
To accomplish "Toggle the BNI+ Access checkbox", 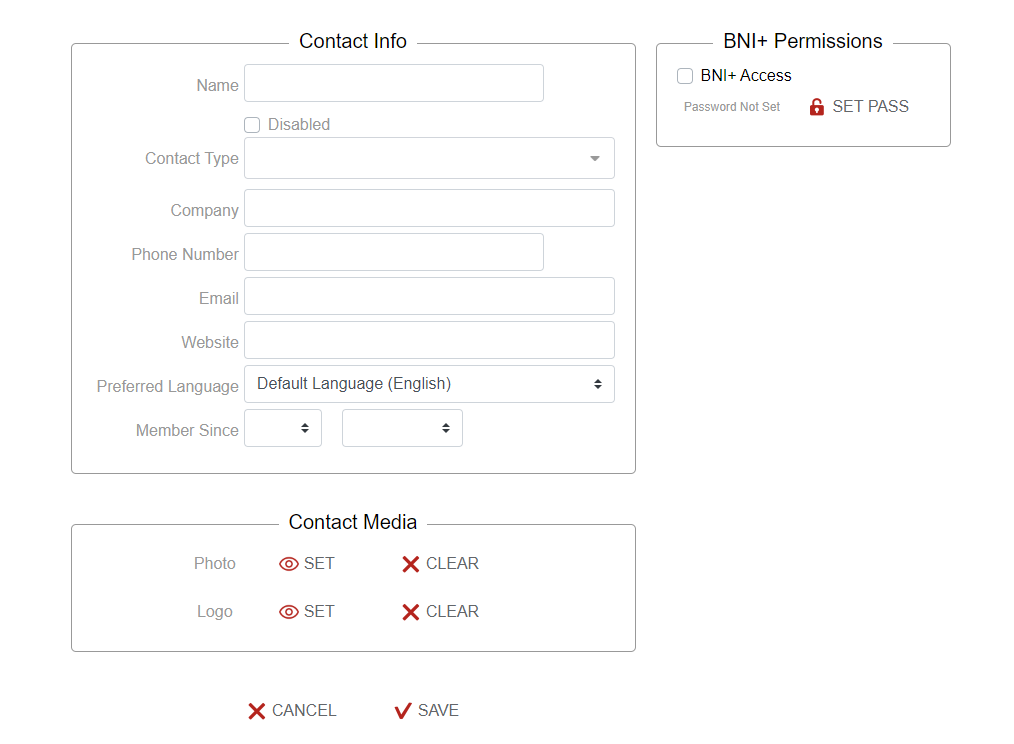I will (685, 76).
